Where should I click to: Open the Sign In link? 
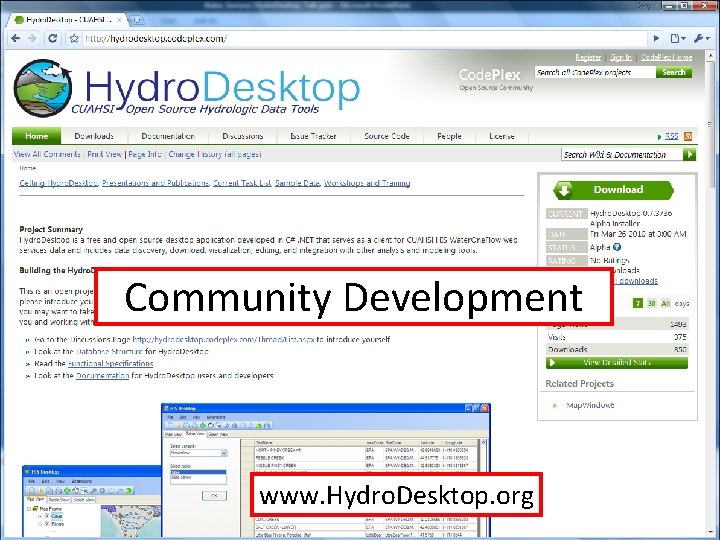click(x=621, y=57)
